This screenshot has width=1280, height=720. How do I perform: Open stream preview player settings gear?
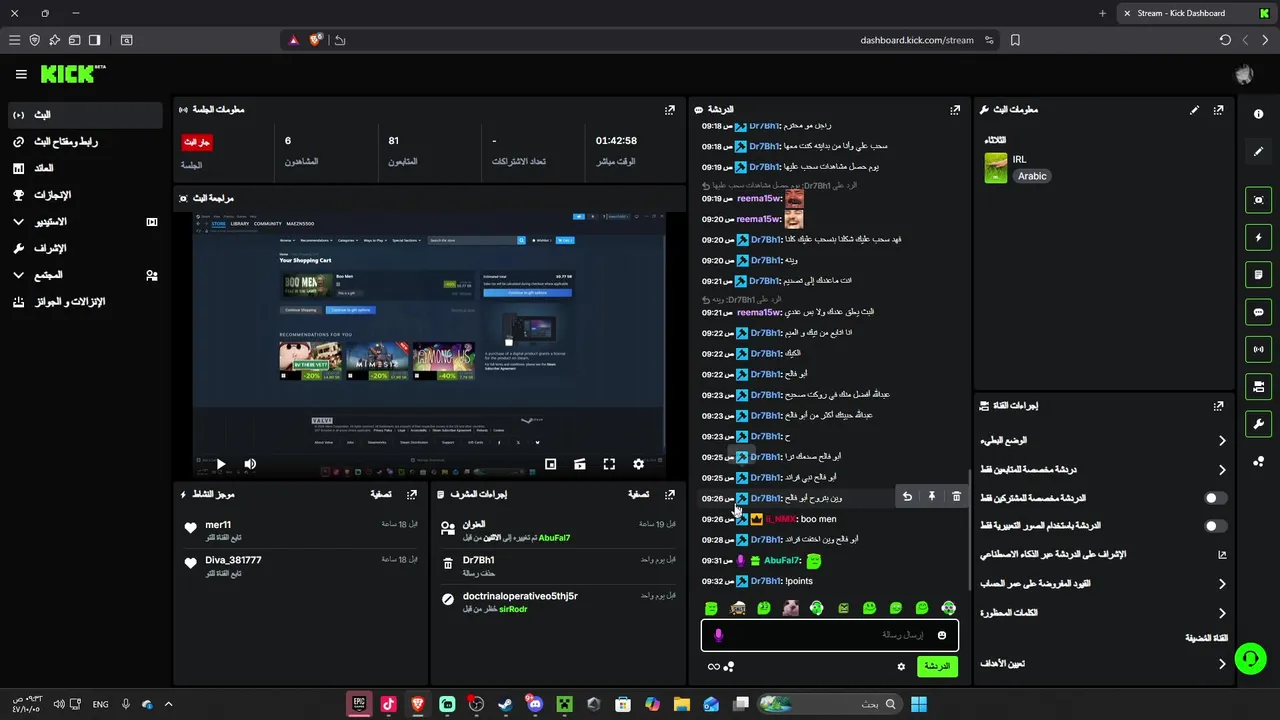pyautogui.click(x=638, y=464)
